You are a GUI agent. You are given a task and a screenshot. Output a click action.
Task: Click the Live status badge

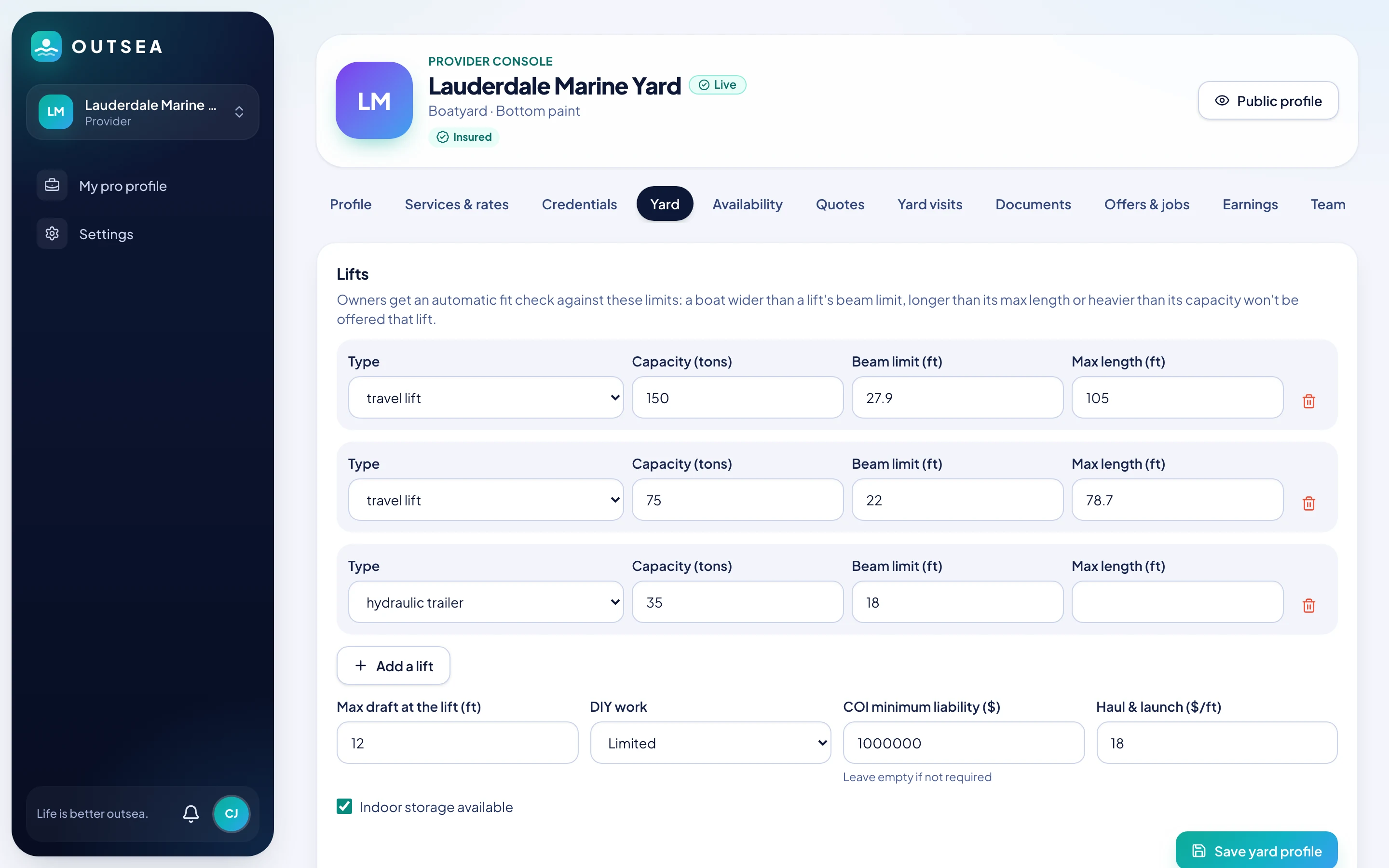pyautogui.click(x=718, y=85)
